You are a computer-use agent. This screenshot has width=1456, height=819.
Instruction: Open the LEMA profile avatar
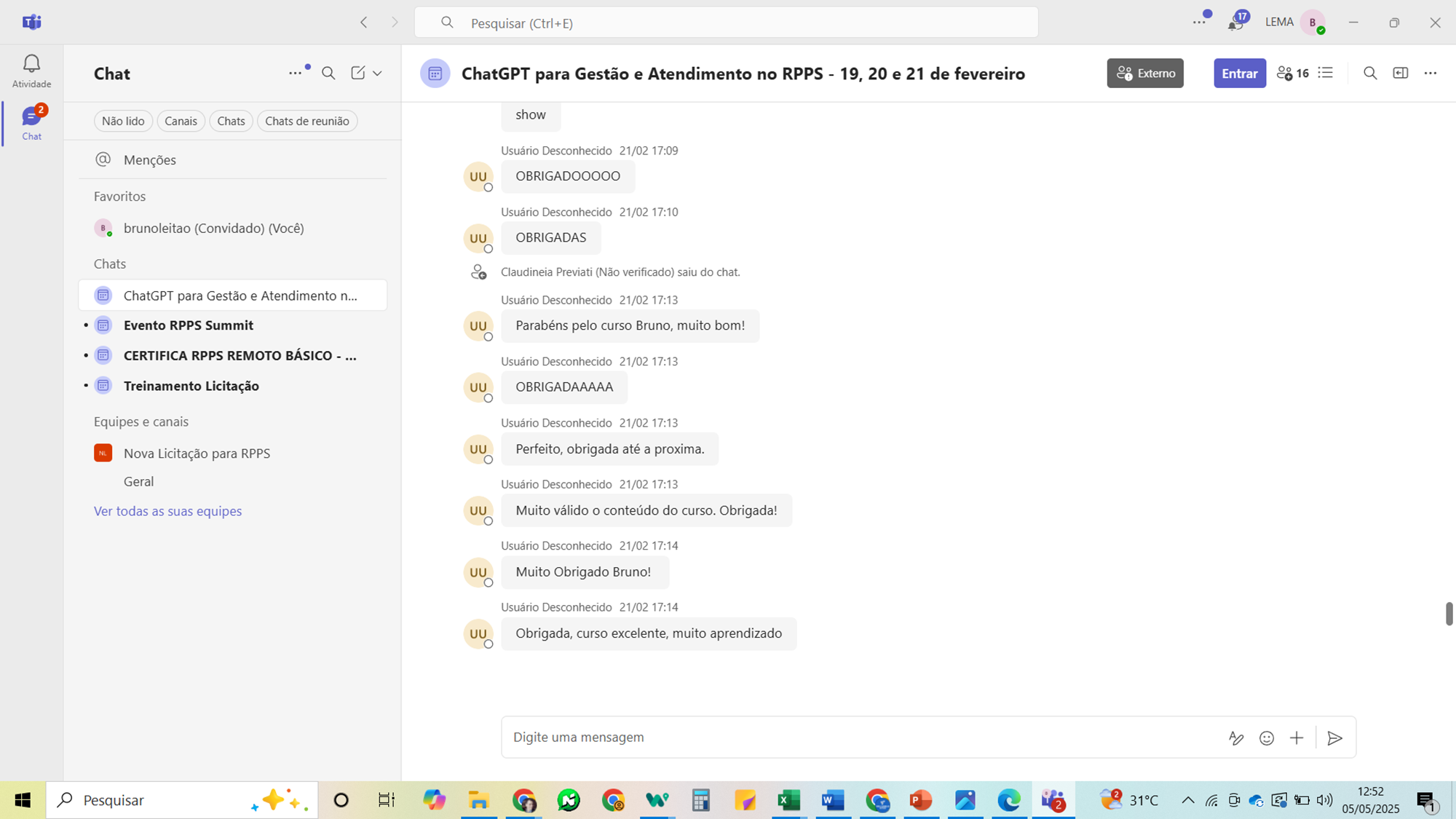point(1313,23)
